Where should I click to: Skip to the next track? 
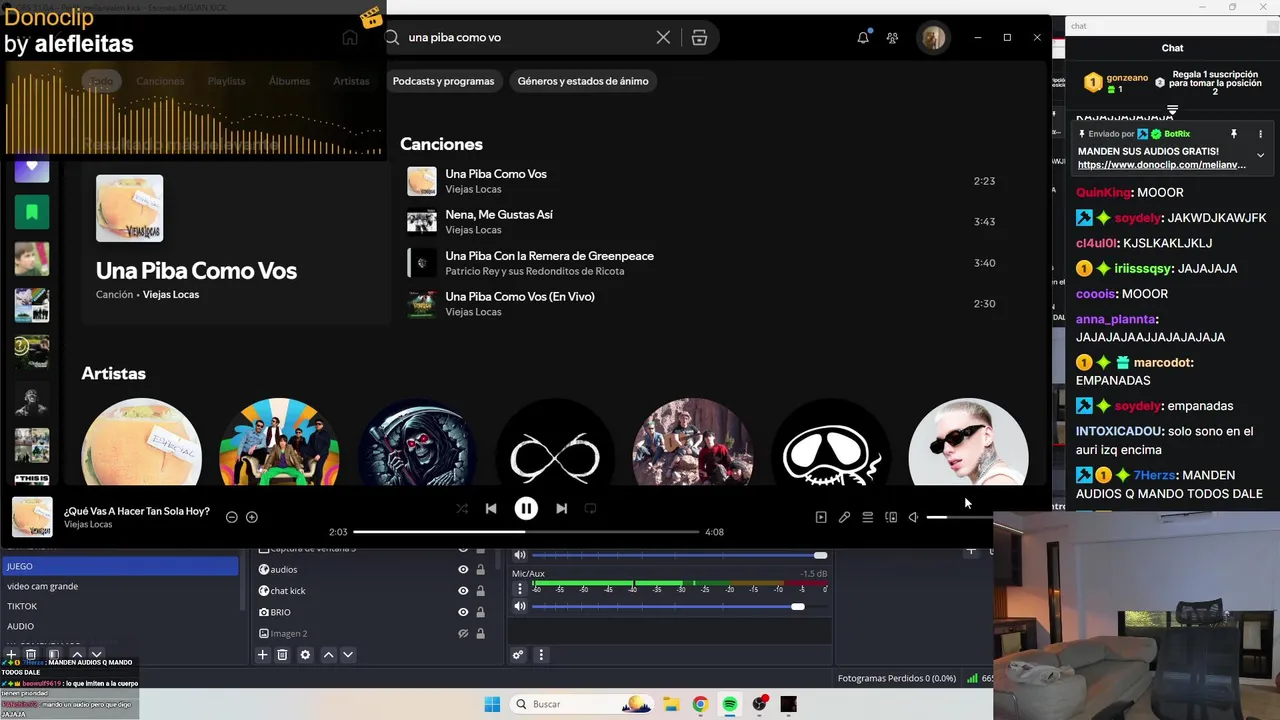pyautogui.click(x=561, y=508)
